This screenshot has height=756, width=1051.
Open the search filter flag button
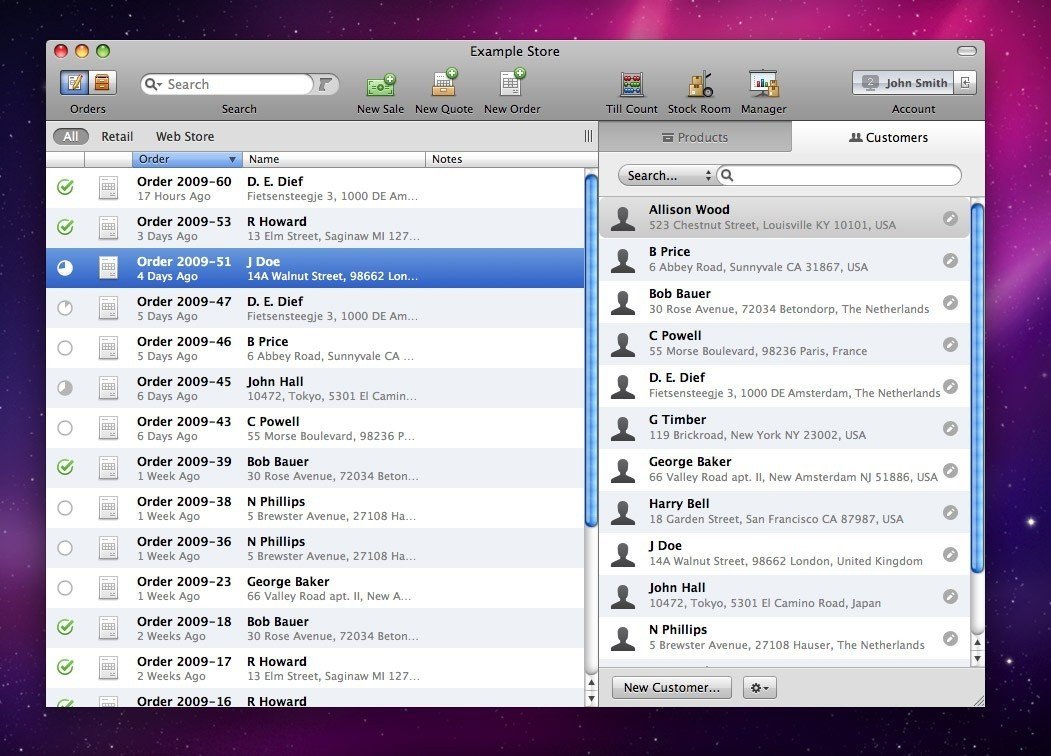[x=326, y=84]
